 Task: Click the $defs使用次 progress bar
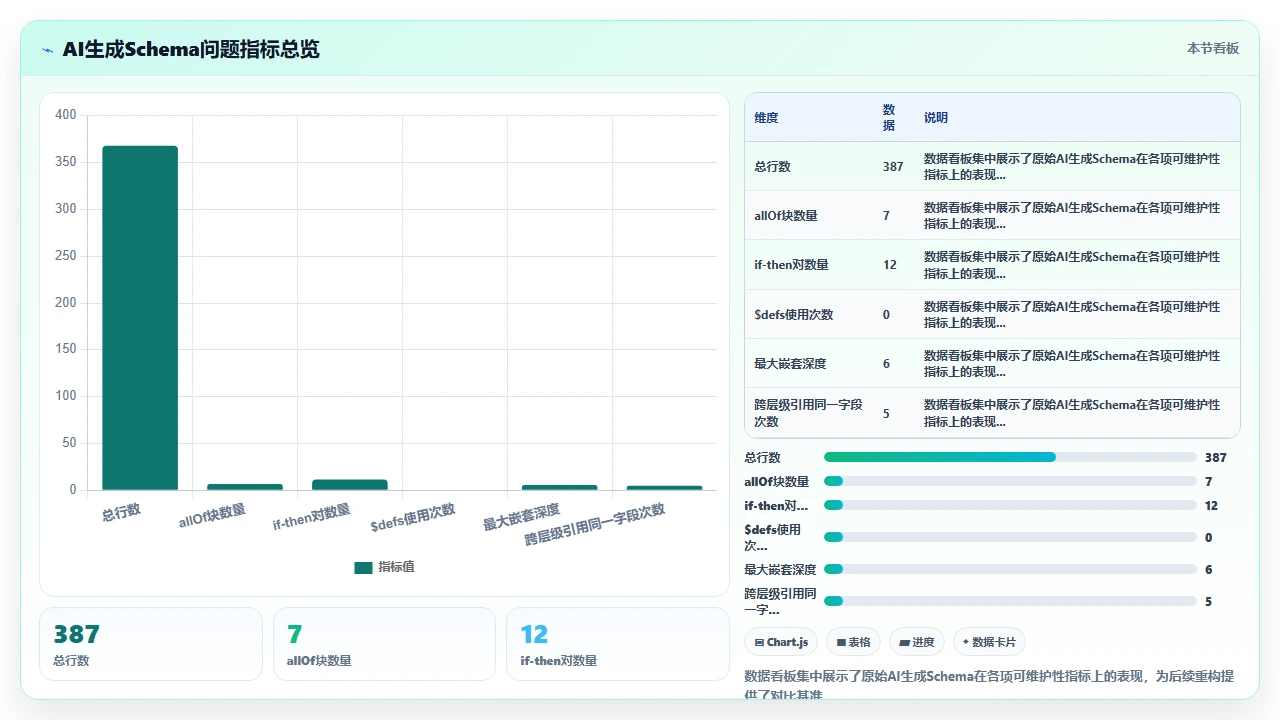1010,537
